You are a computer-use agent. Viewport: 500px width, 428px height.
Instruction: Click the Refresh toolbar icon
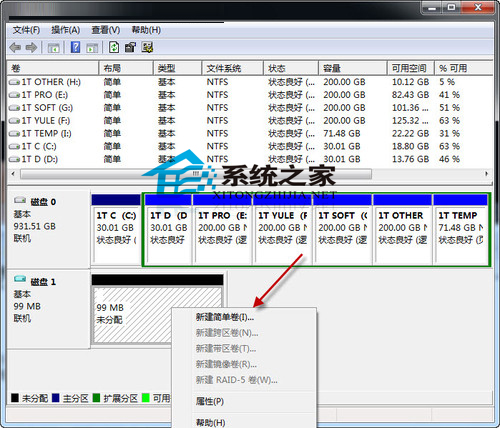pyautogui.click(x=114, y=47)
